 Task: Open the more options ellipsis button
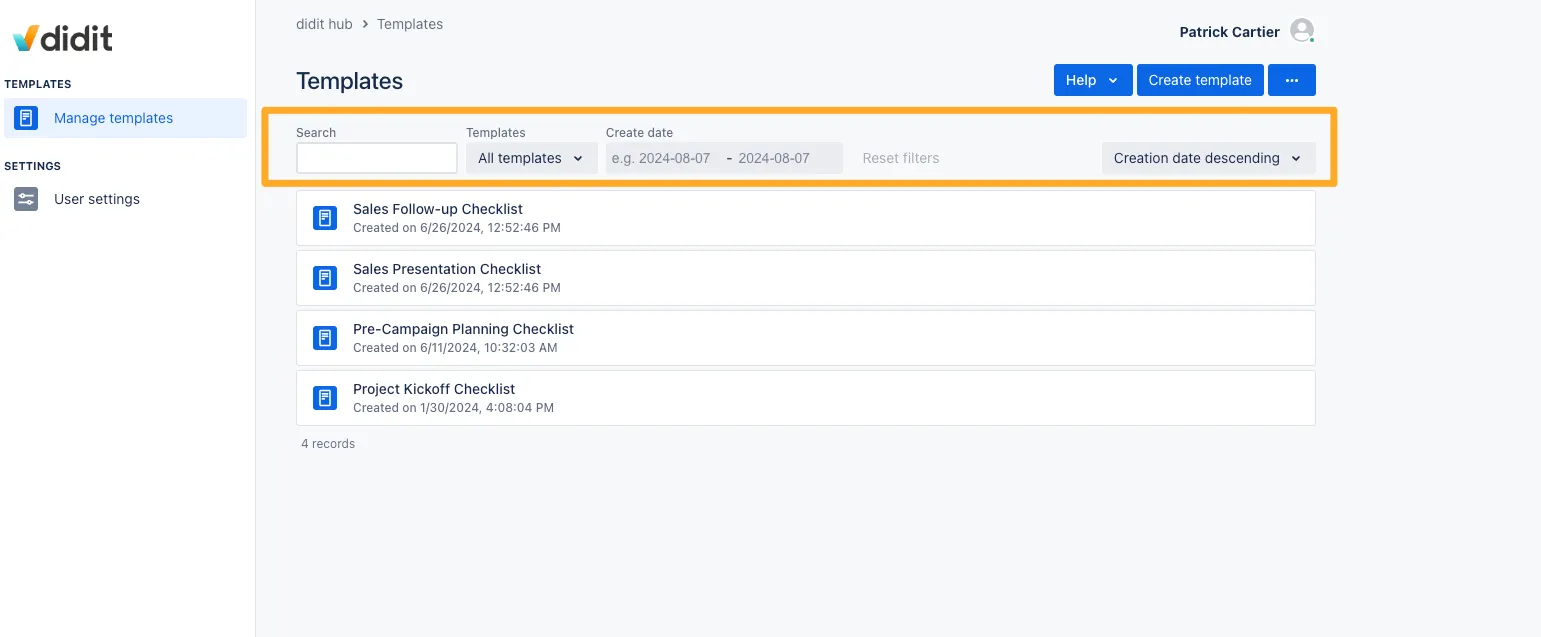pos(1292,80)
